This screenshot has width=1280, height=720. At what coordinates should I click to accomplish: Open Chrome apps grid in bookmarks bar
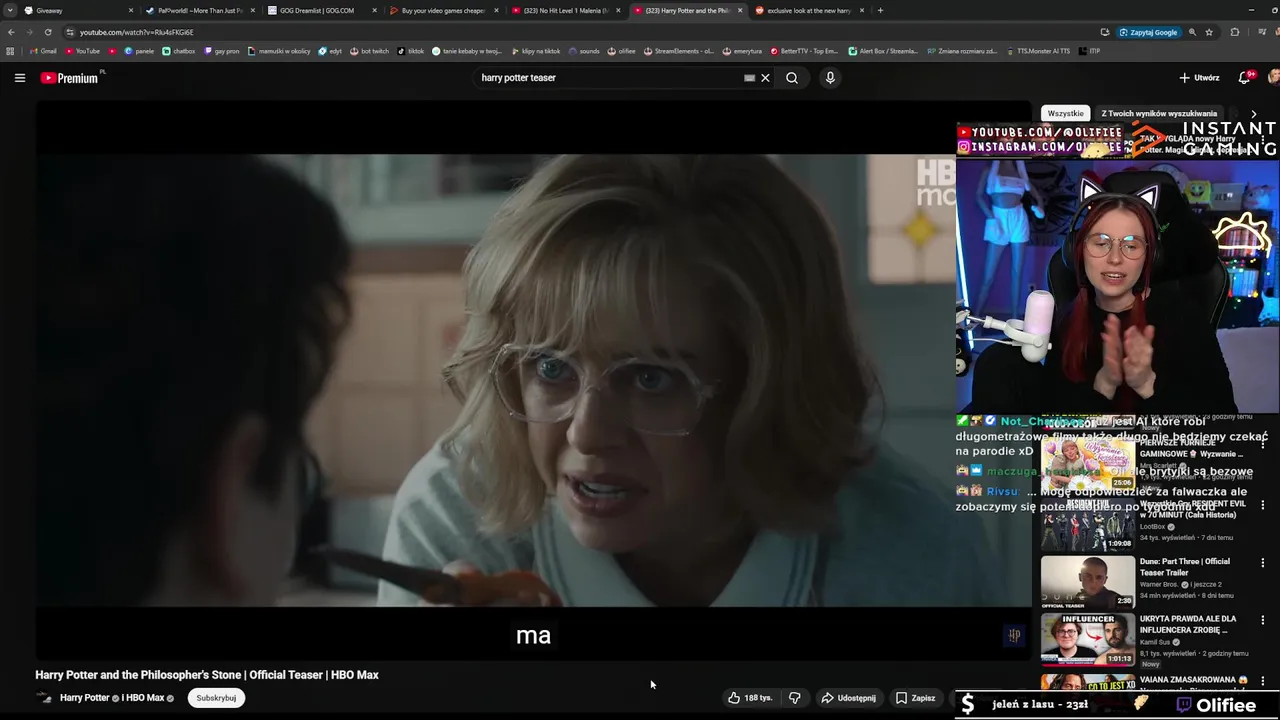(10, 51)
